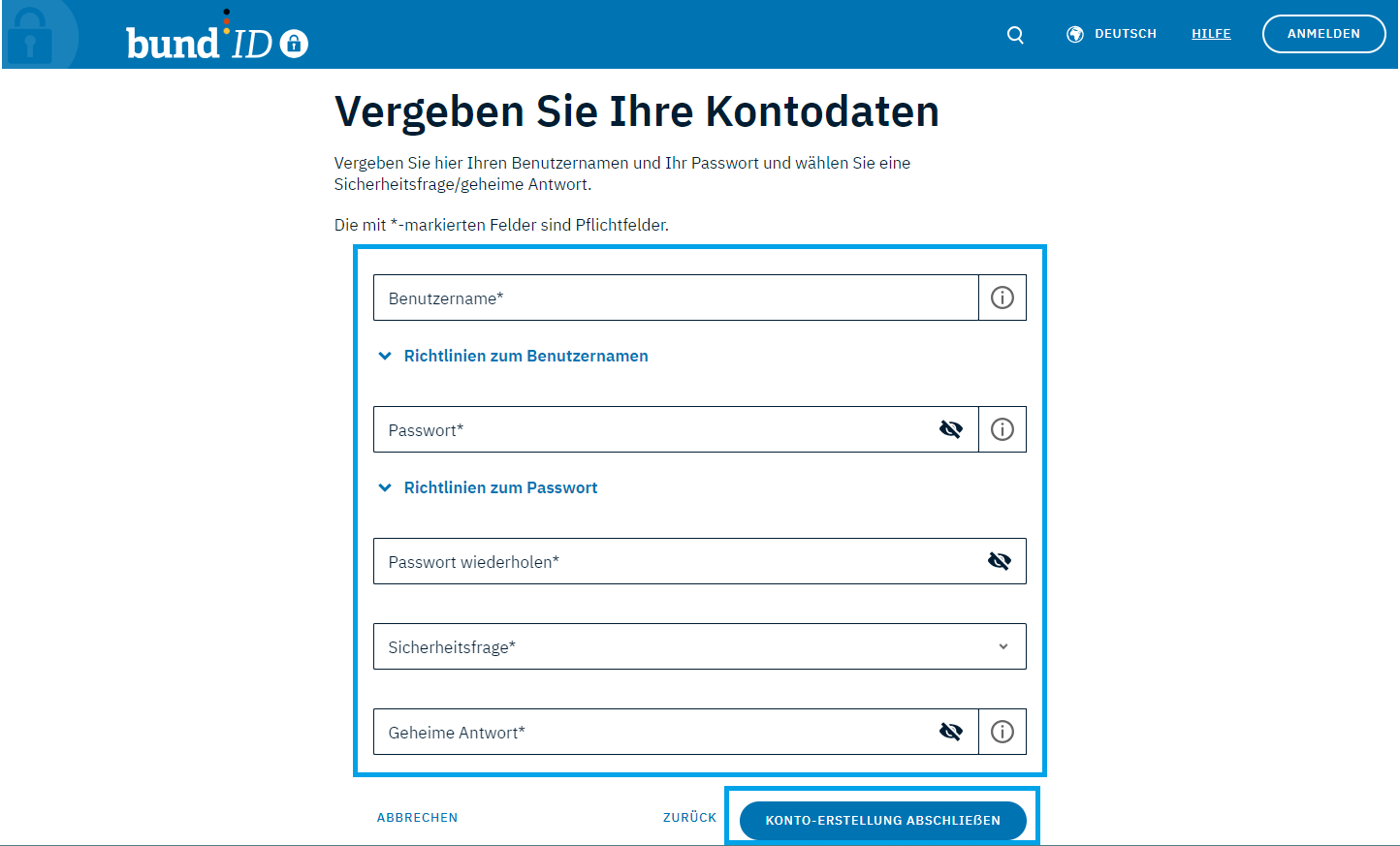Click ABBRECHEN to cancel
The image size is (1400, 846).
click(x=418, y=818)
